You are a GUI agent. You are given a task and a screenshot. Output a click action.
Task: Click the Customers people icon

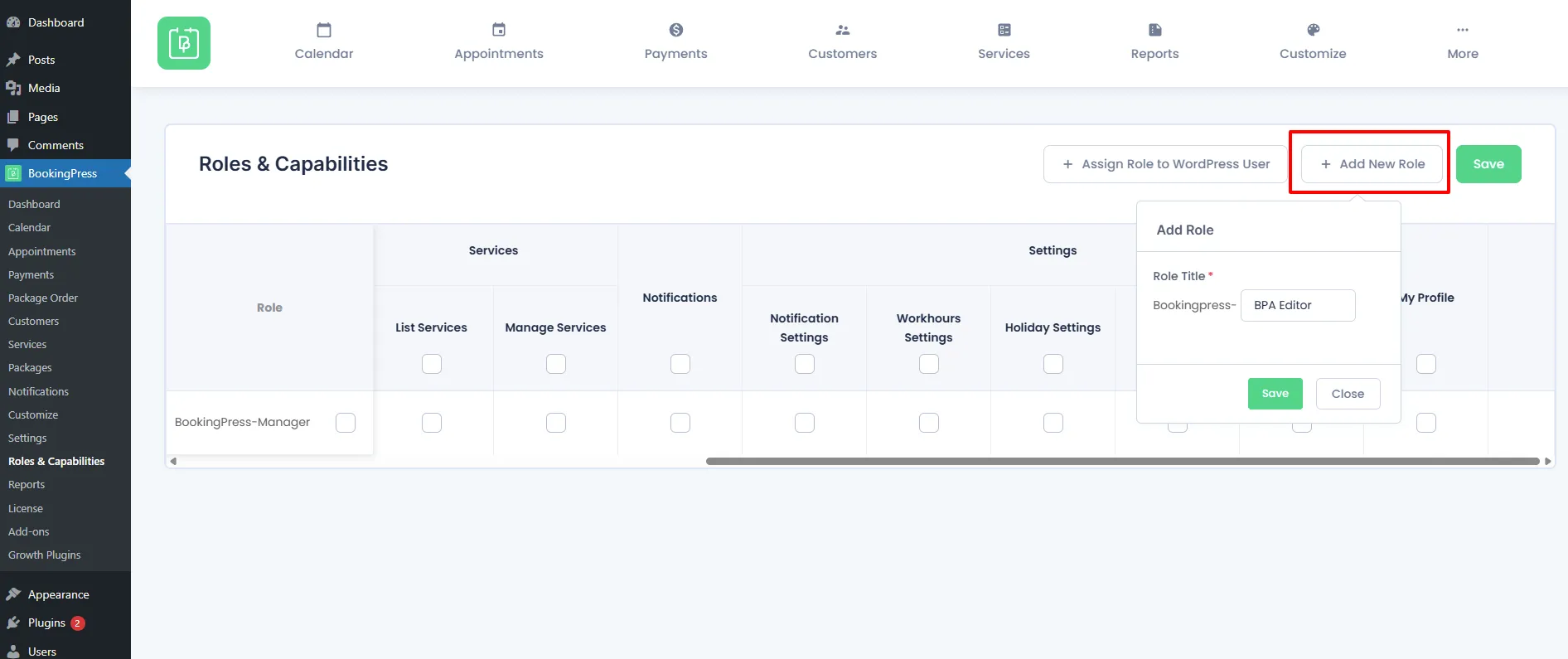pos(842,31)
